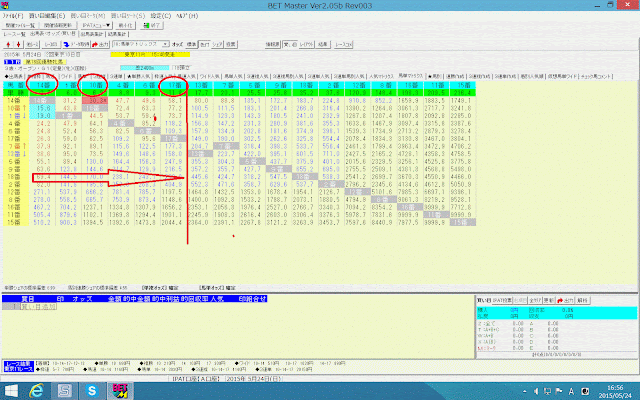The height and width of the screenshot is (400, 640).
Task: Open the 買い目マーク(M) menu
Action: point(88,16)
